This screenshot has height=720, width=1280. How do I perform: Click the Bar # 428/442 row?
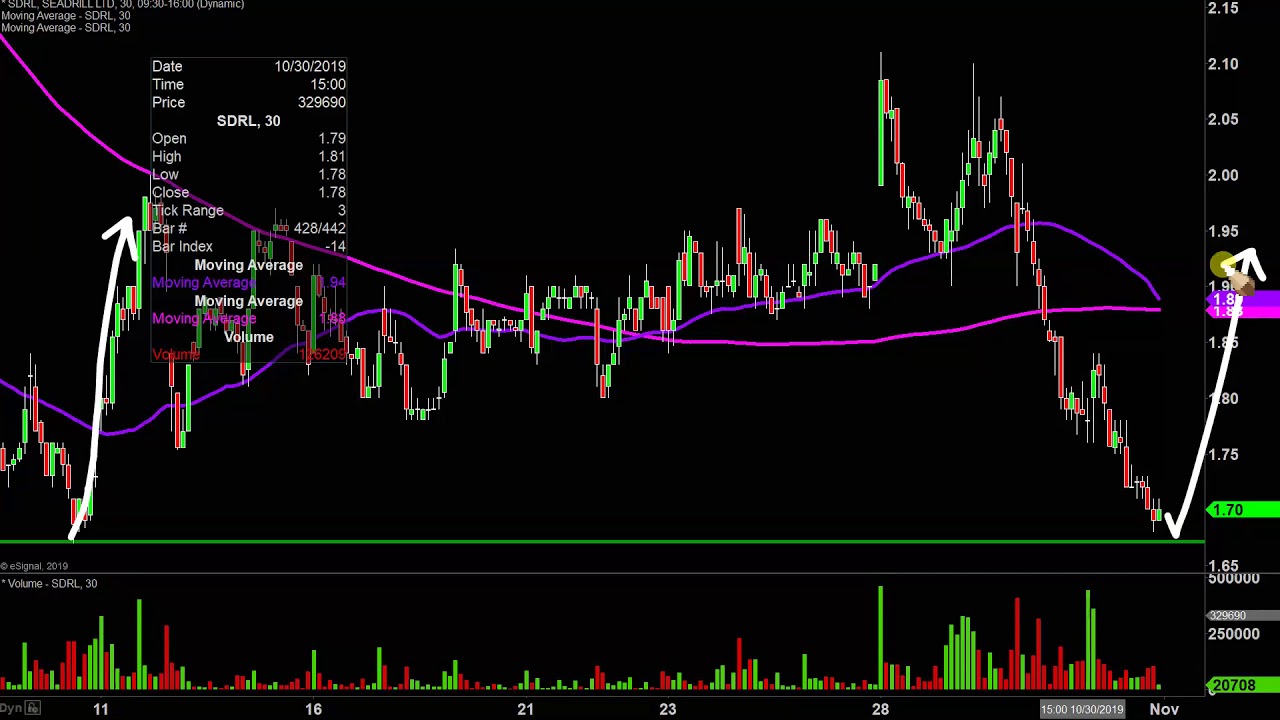248,228
